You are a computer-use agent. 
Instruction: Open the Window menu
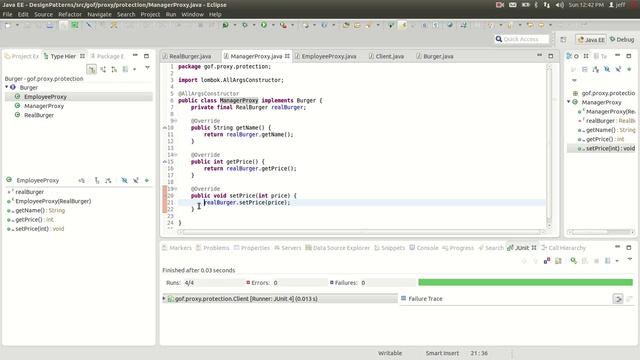(192, 14)
